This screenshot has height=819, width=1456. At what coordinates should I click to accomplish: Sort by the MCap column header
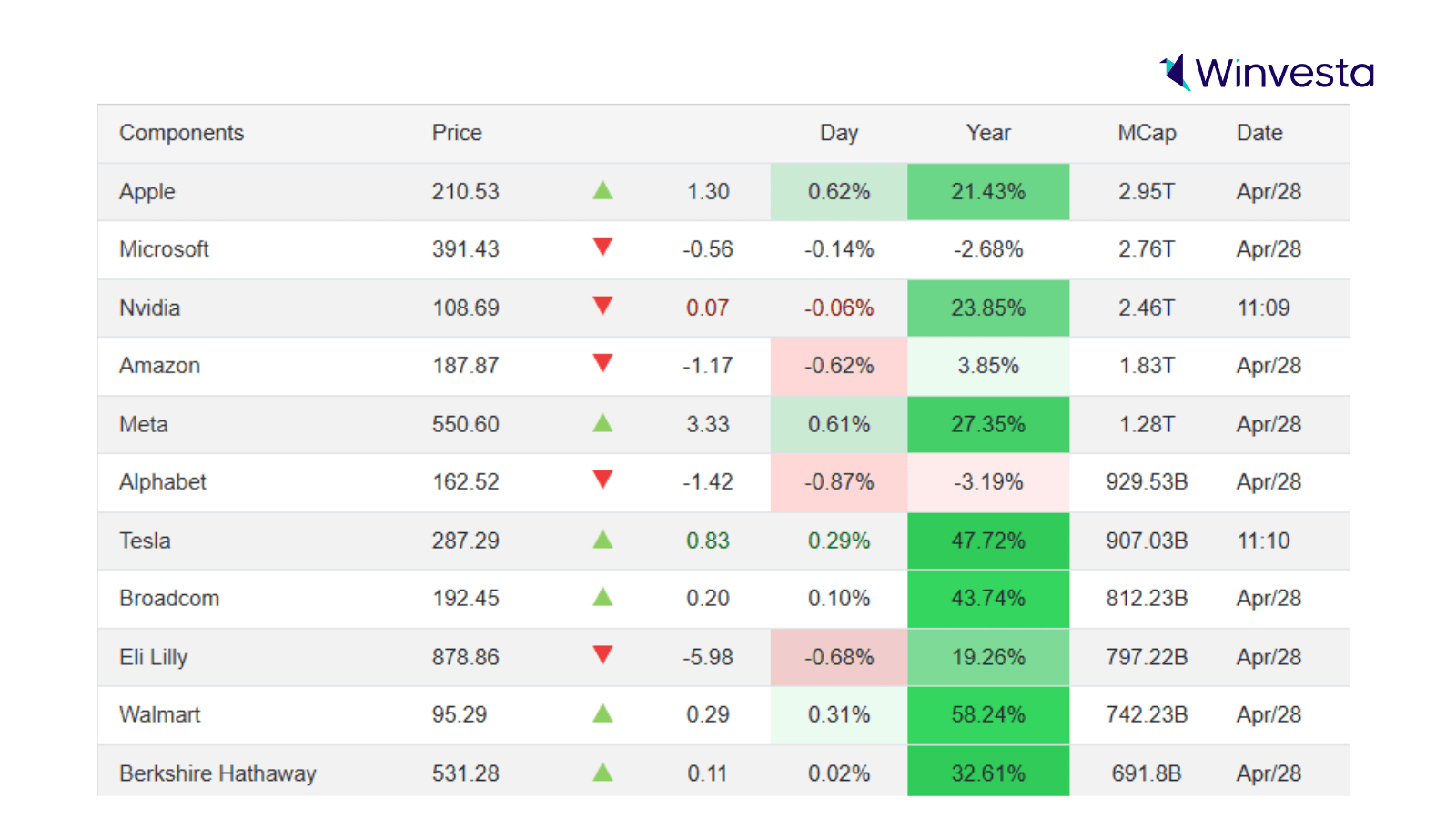[x=1147, y=133]
